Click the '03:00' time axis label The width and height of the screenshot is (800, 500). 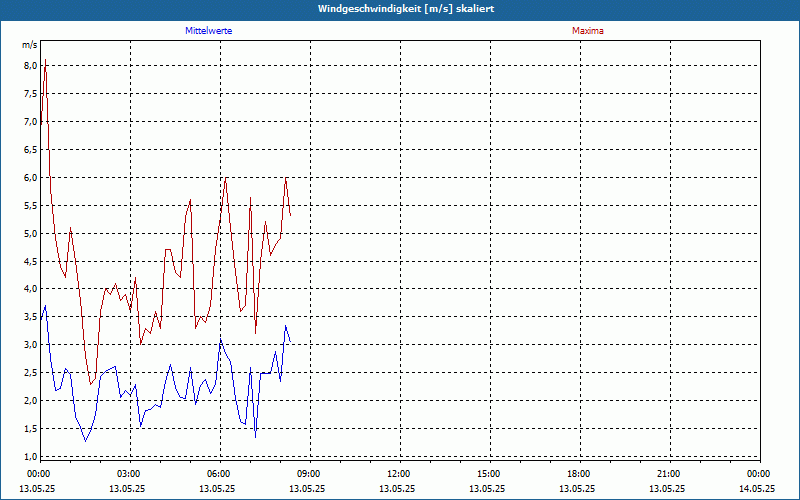click(x=127, y=474)
